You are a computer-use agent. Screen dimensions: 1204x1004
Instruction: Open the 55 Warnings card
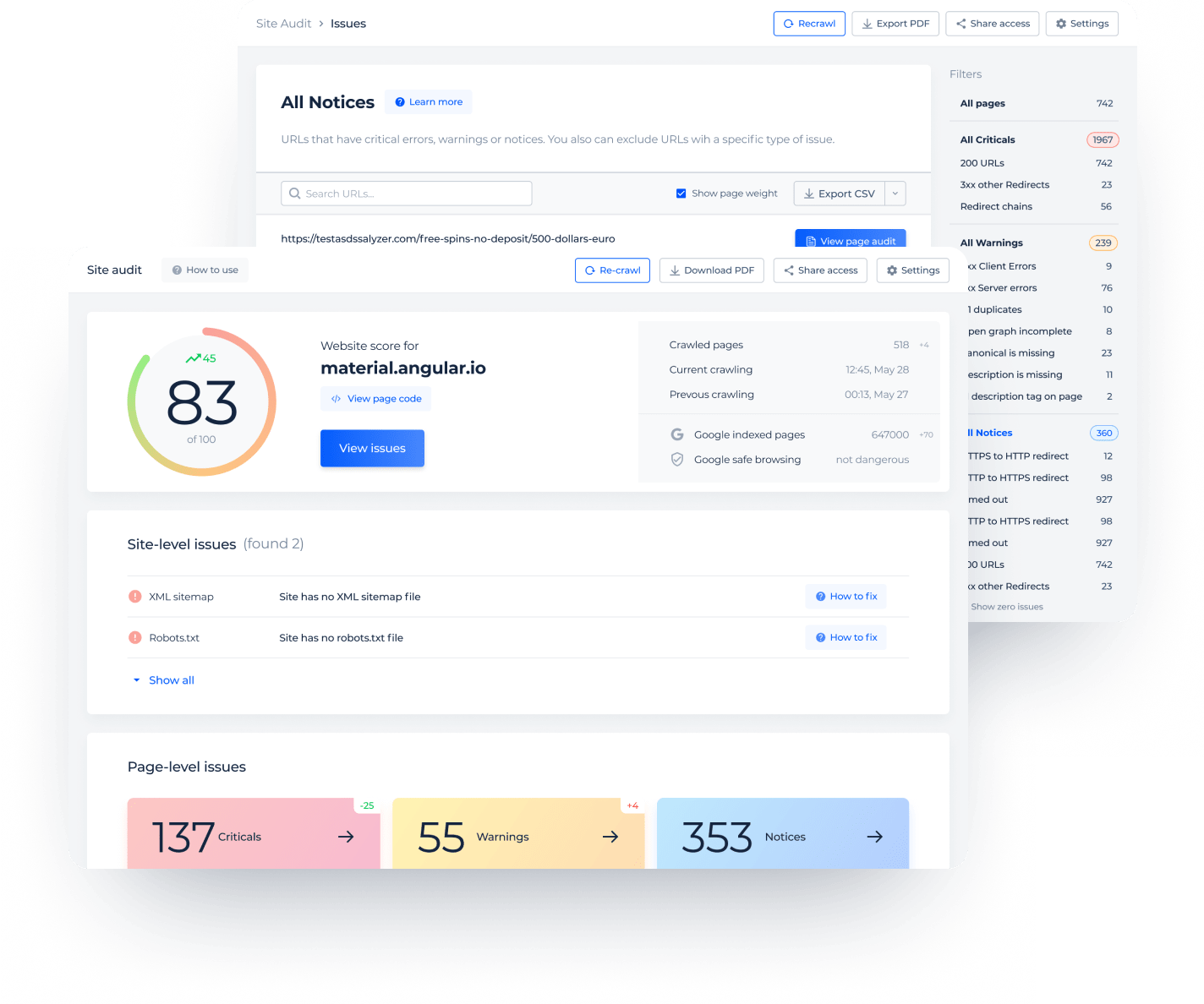(518, 833)
